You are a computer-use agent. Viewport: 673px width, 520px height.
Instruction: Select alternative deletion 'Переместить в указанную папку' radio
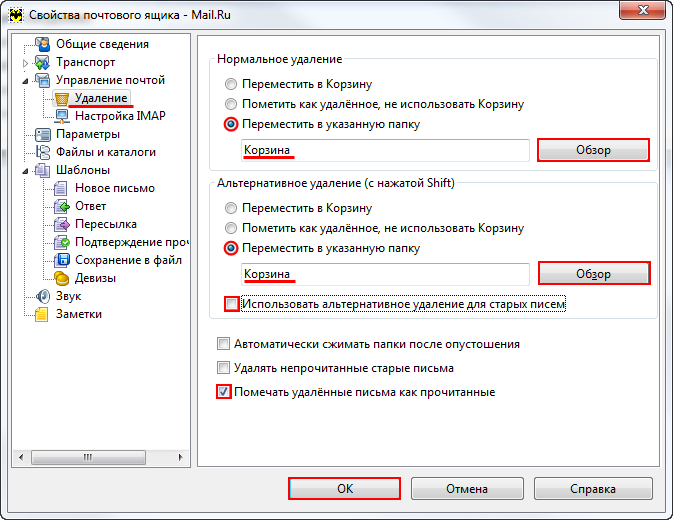pos(231,248)
